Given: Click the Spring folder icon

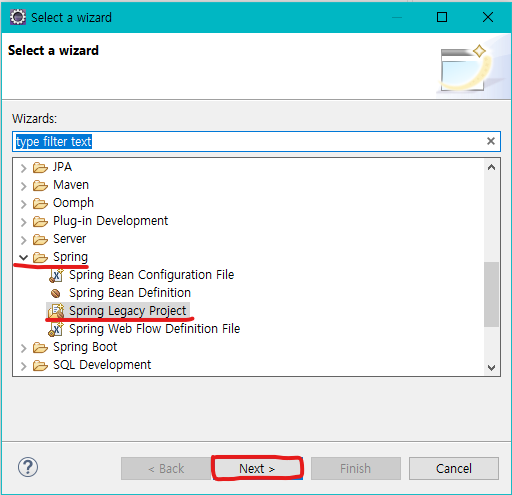Looking at the screenshot, I should pyautogui.click(x=40, y=258).
